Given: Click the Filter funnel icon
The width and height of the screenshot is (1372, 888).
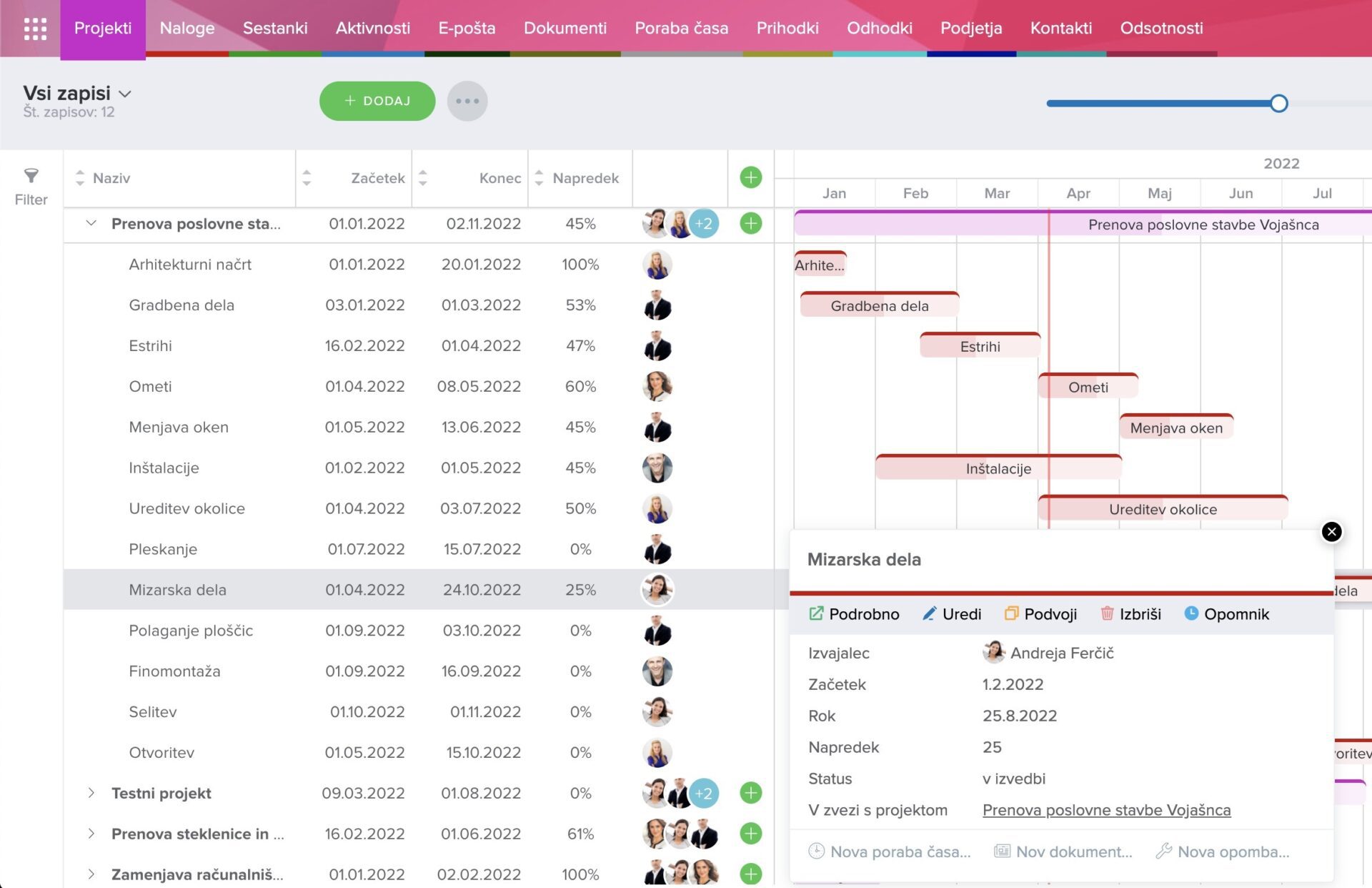Looking at the screenshot, I should pyautogui.click(x=31, y=176).
